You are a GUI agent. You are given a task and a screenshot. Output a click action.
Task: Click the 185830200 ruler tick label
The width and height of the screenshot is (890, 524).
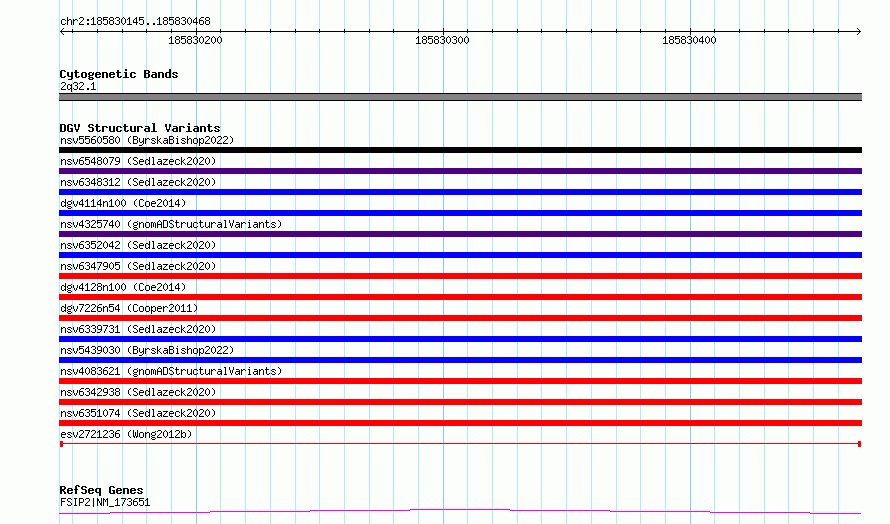click(195, 40)
